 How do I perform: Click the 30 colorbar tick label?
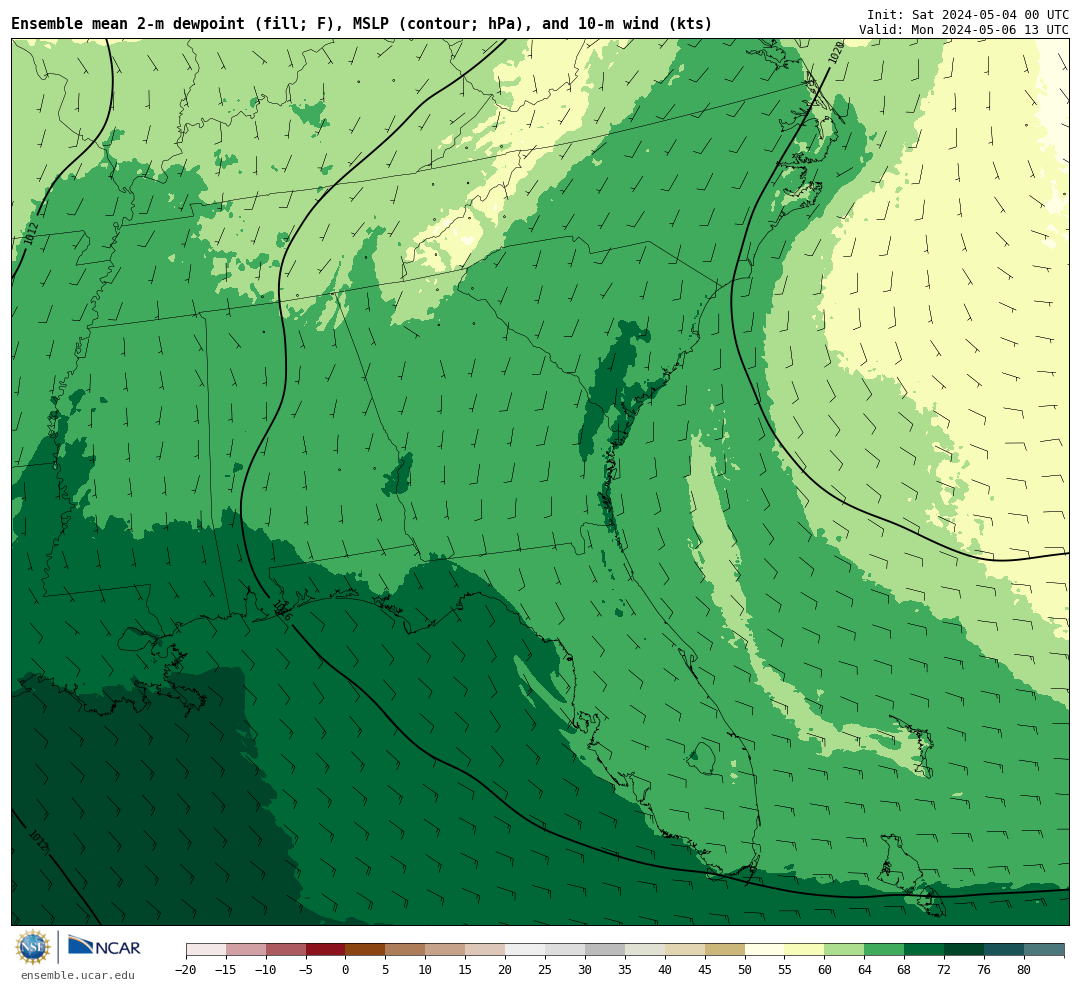(x=585, y=970)
